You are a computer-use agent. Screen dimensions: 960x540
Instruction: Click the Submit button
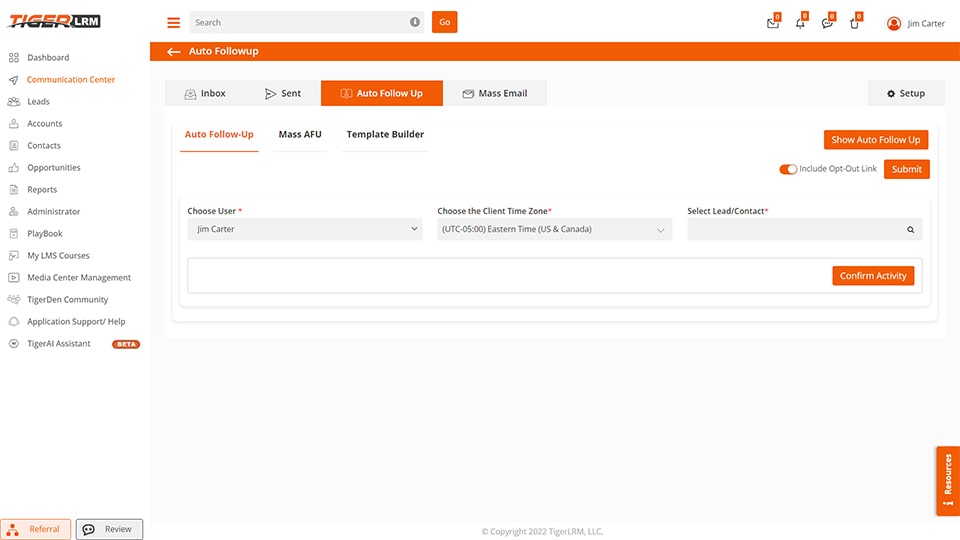[906, 169]
